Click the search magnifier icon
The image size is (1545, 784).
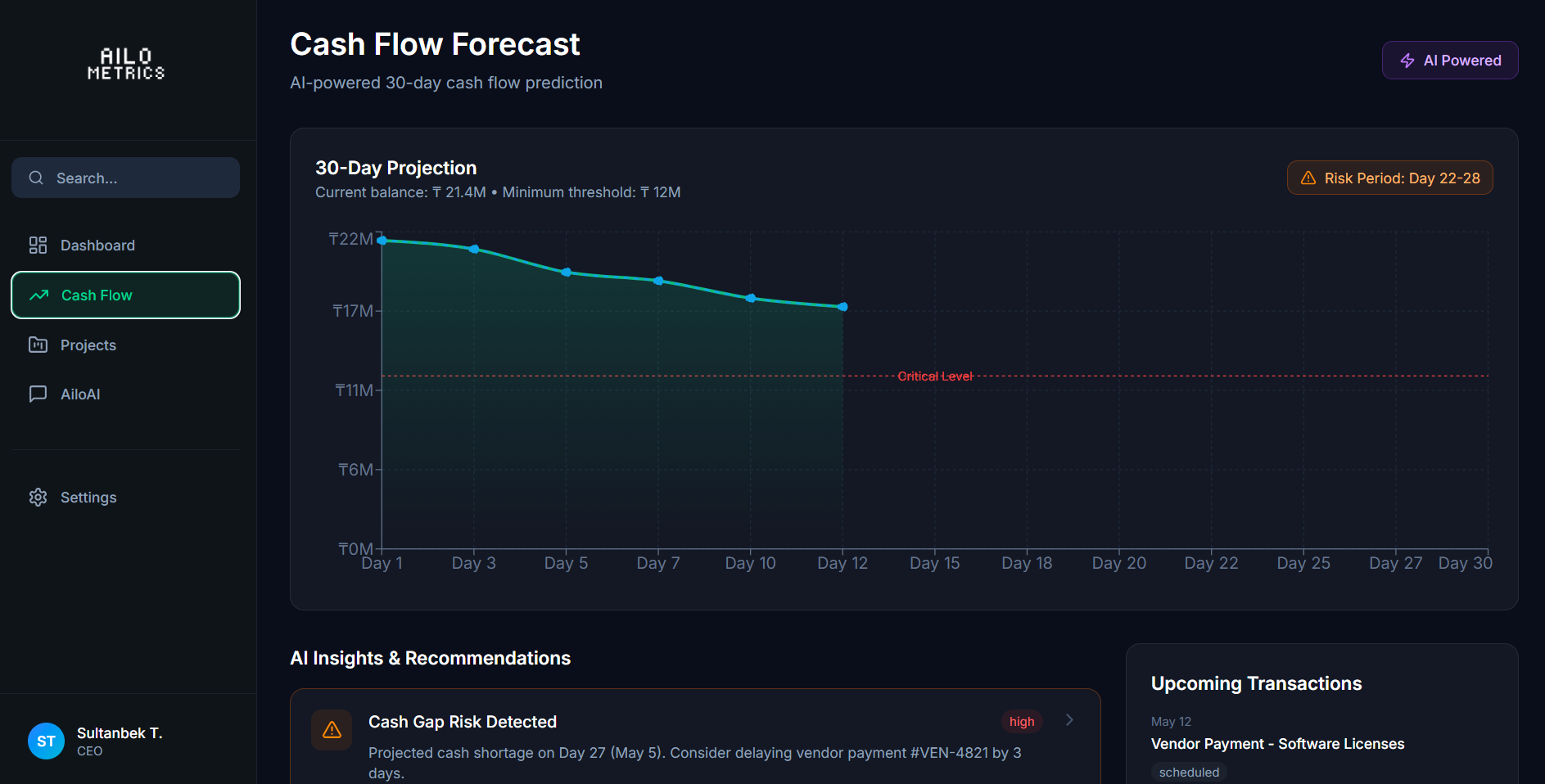(36, 178)
